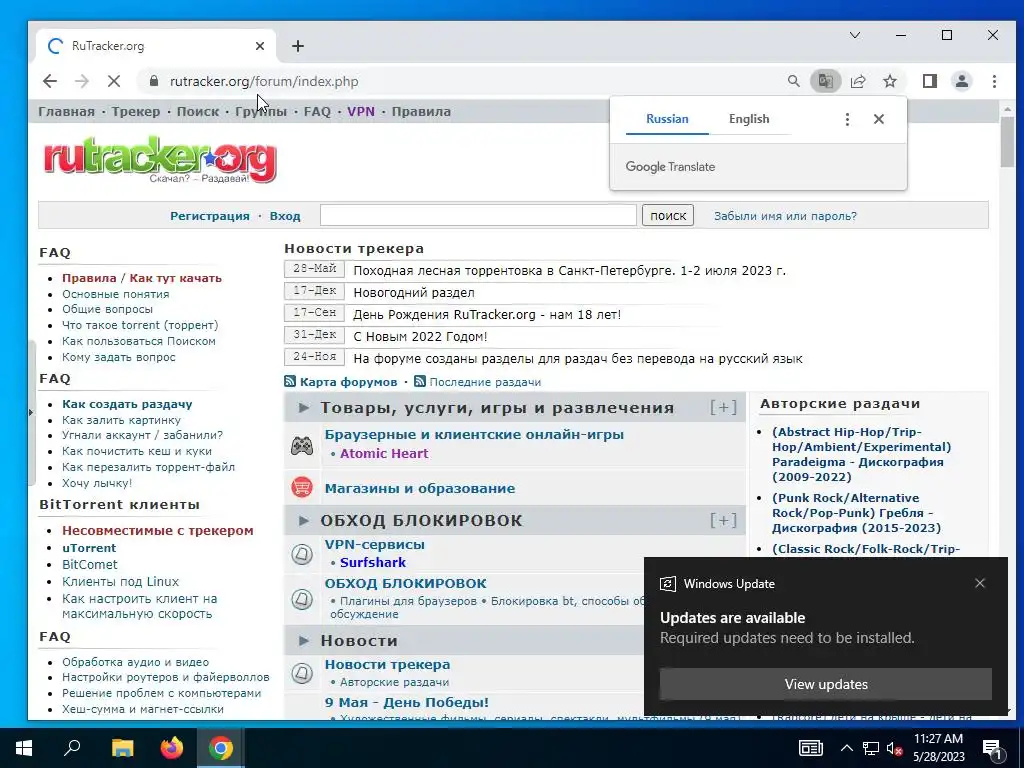Image resolution: width=1024 pixels, height=768 pixels.
Task: Open 9 Мая - День Победы! forum
Action: tap(407, 703)
